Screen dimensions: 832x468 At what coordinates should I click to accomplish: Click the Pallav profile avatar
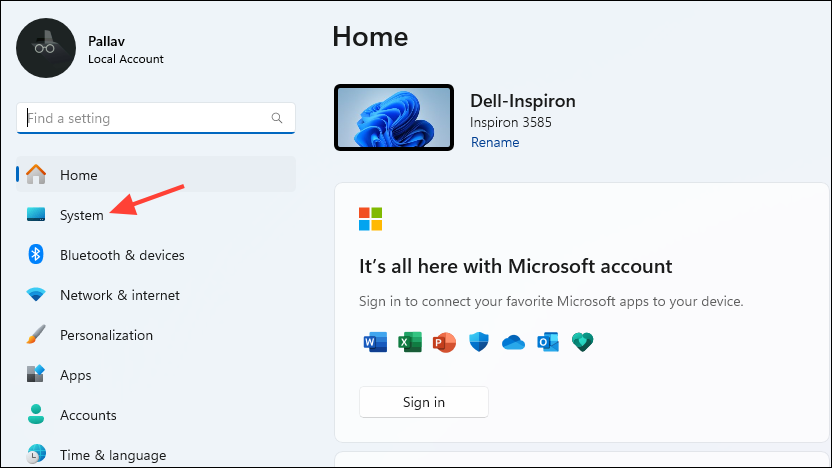(x=46, y=48)
